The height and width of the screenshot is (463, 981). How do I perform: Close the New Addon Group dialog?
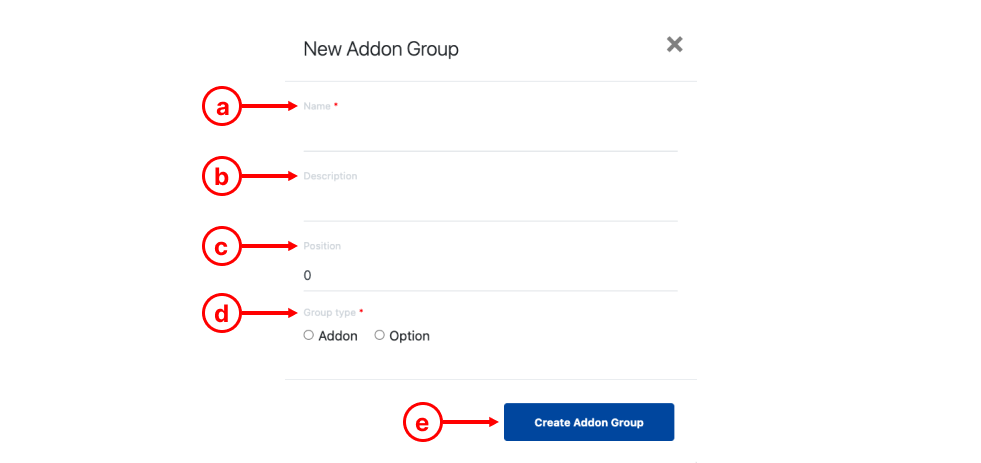click(x=674, y=44)
